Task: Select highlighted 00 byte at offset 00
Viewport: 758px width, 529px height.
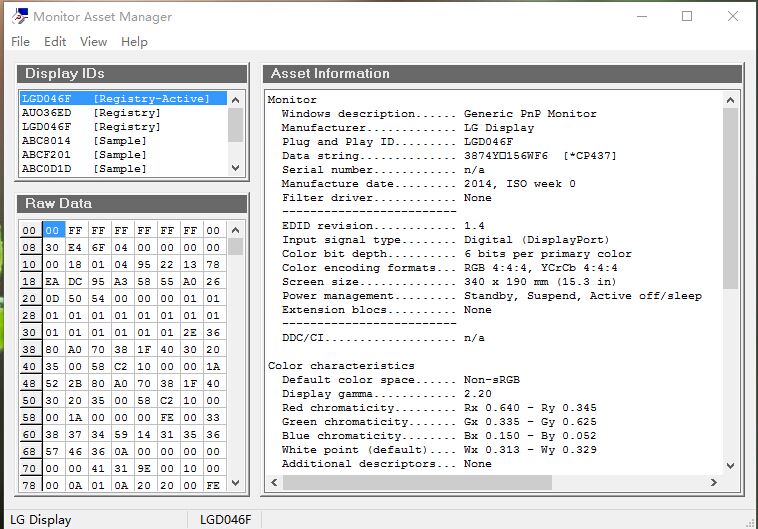Action: 52,231
